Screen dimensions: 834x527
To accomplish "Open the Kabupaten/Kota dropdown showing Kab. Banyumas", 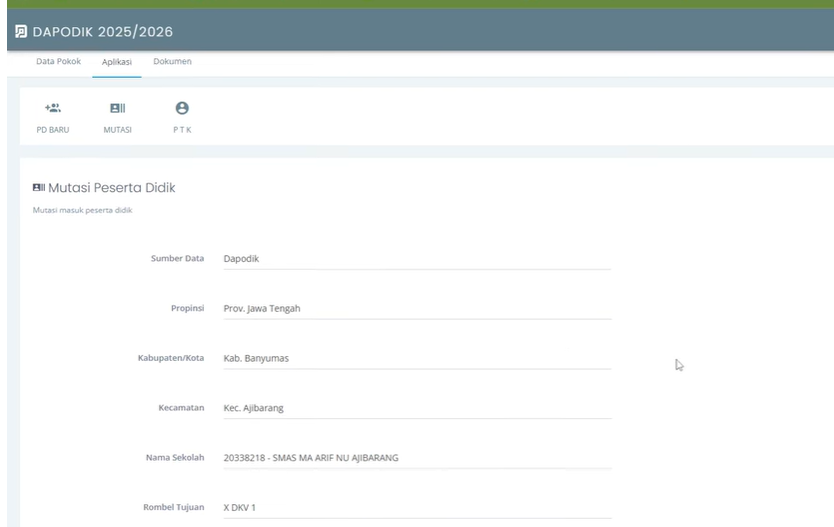I will pos(415,358).
